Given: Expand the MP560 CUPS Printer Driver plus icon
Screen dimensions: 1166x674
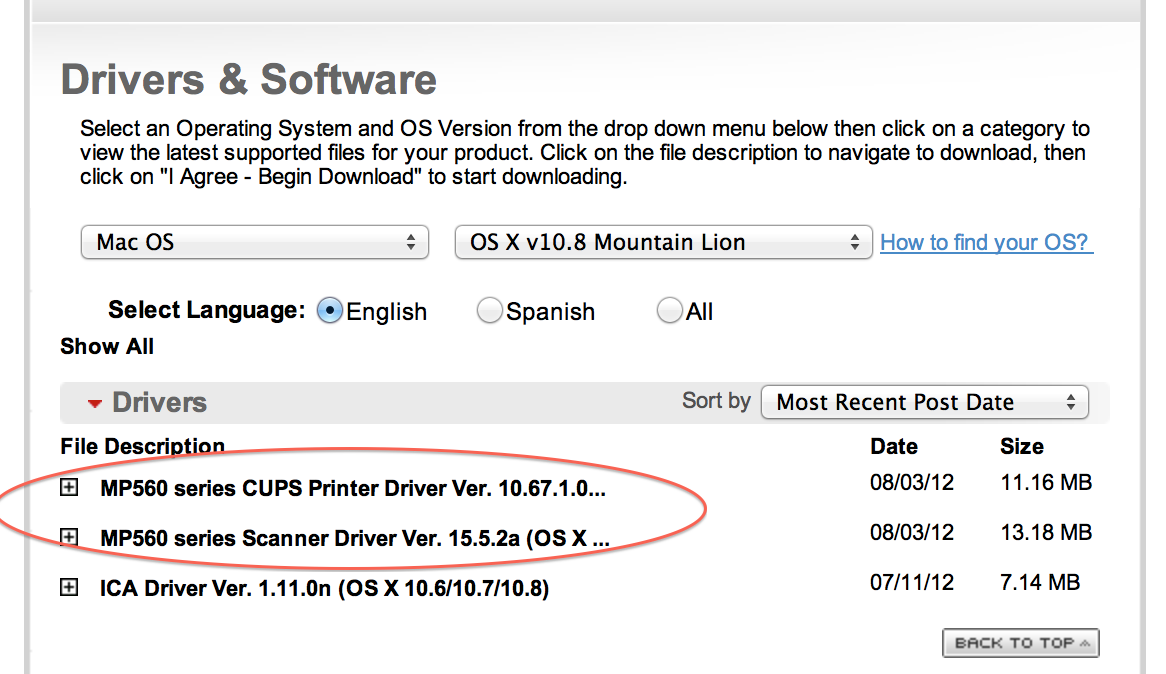Looking at the screenshot, I should (69, 488).
